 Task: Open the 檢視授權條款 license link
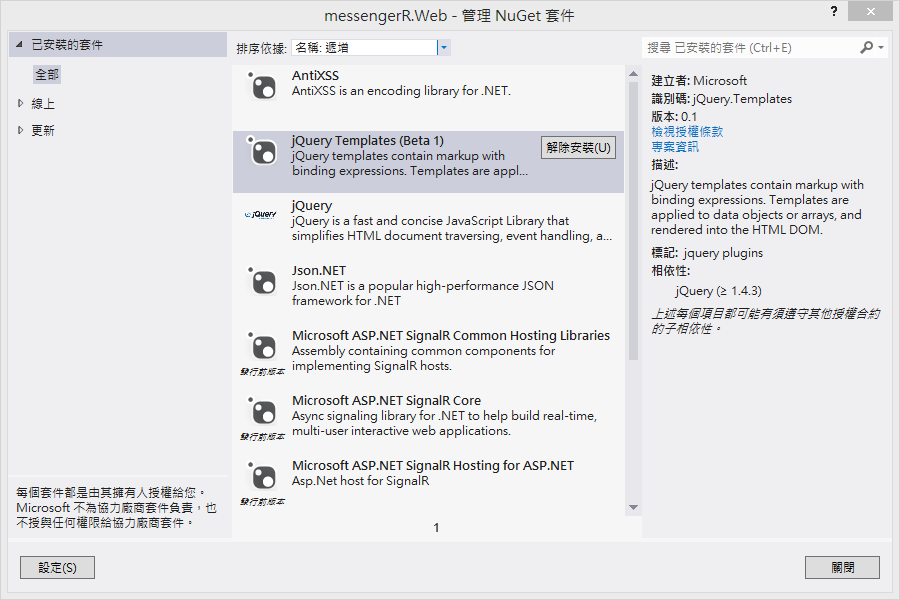[x=687, y=131]
